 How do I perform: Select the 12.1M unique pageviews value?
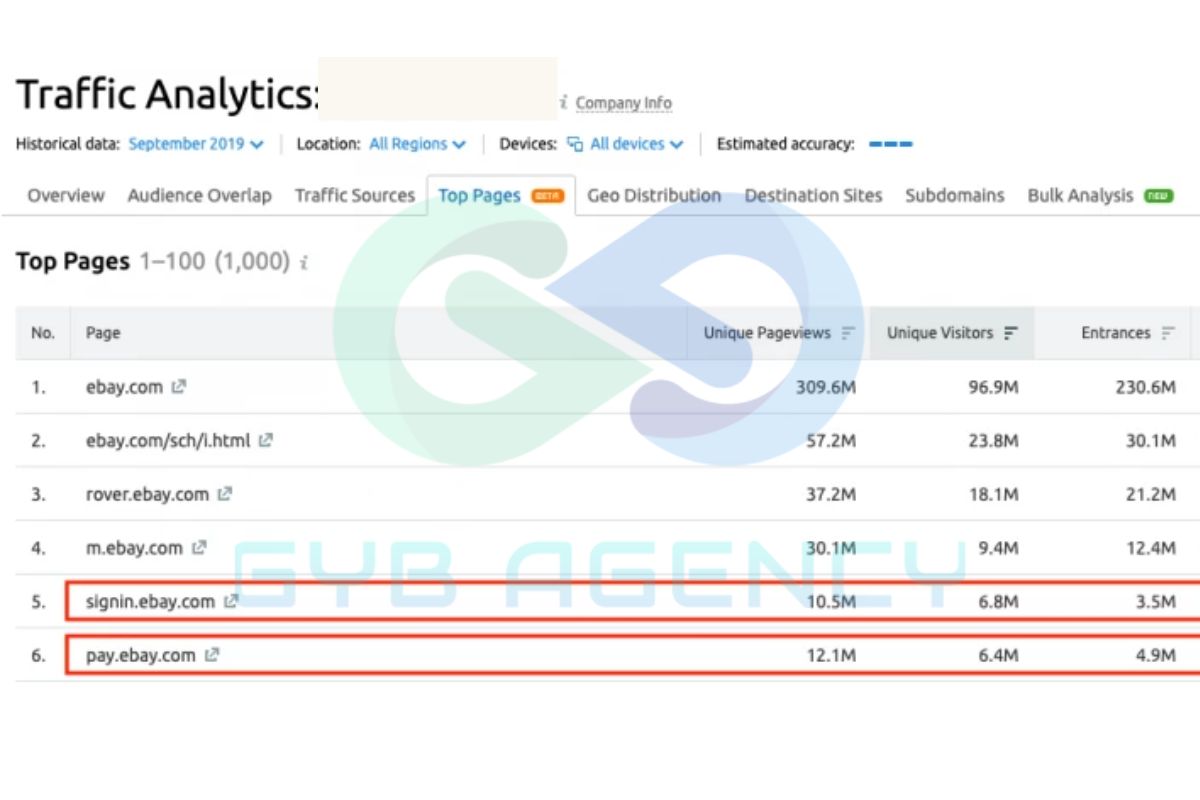point(830,655)
